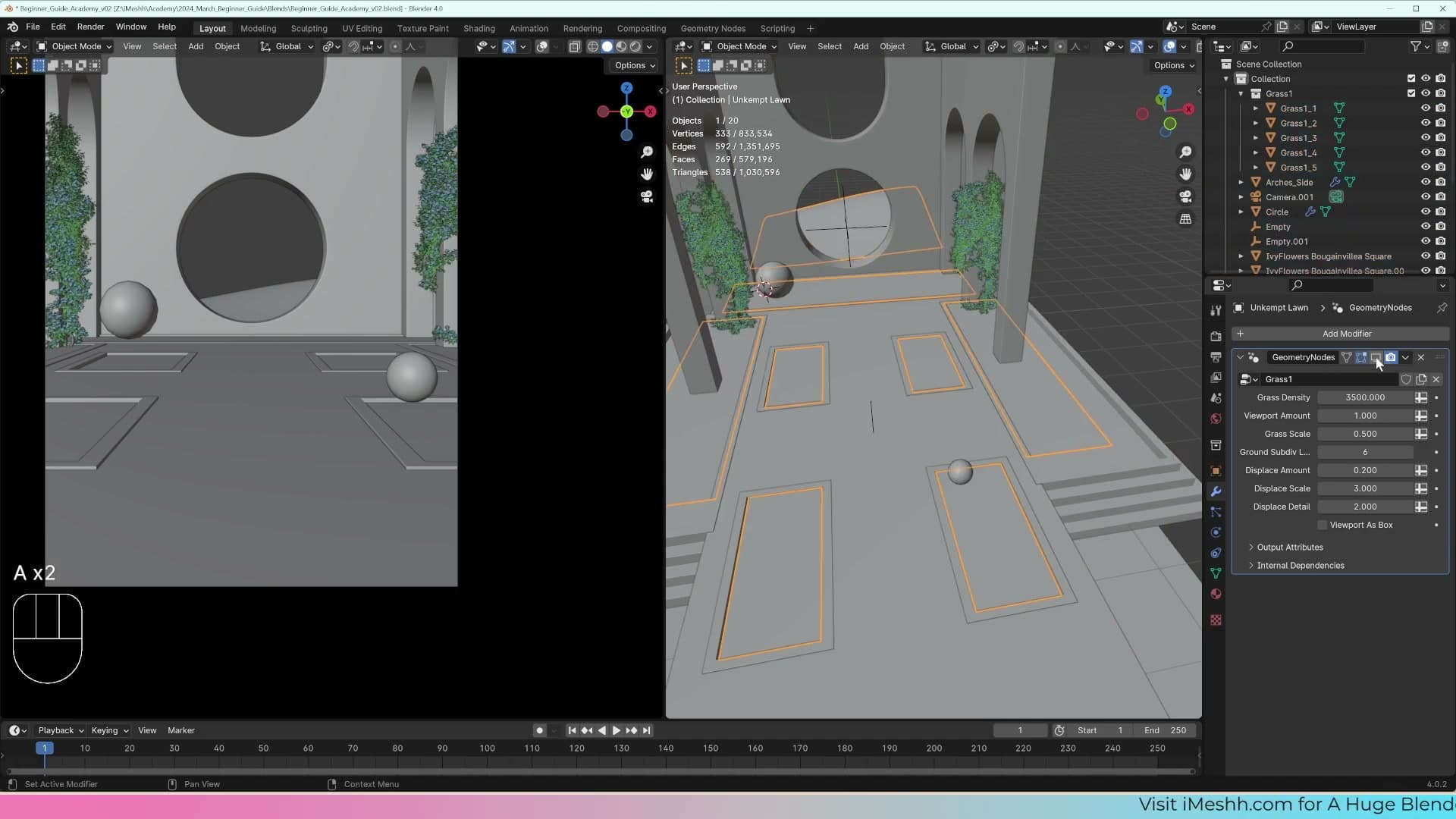The width and height of the screenshot is (1456, 819).
Task: Open the Marker menu in timeline
Action: (x=181, y=730)
